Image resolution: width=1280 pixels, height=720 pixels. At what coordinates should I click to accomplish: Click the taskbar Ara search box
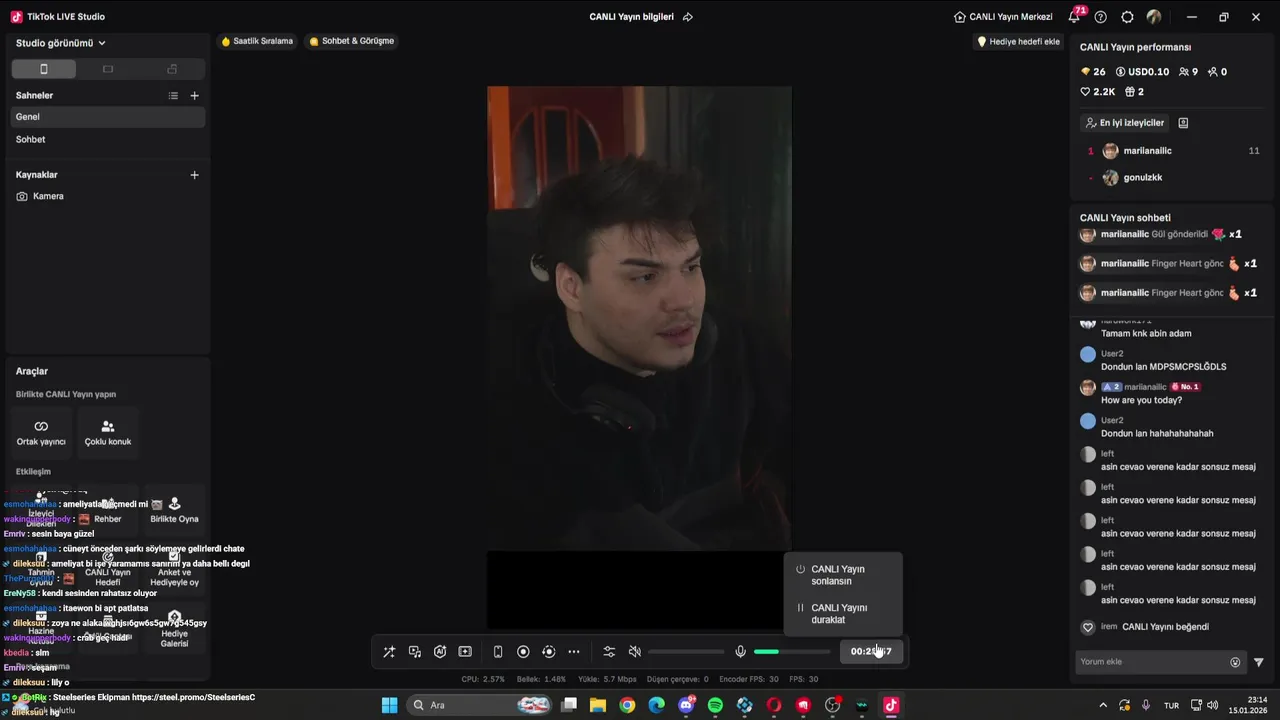(x=481, y=705)
